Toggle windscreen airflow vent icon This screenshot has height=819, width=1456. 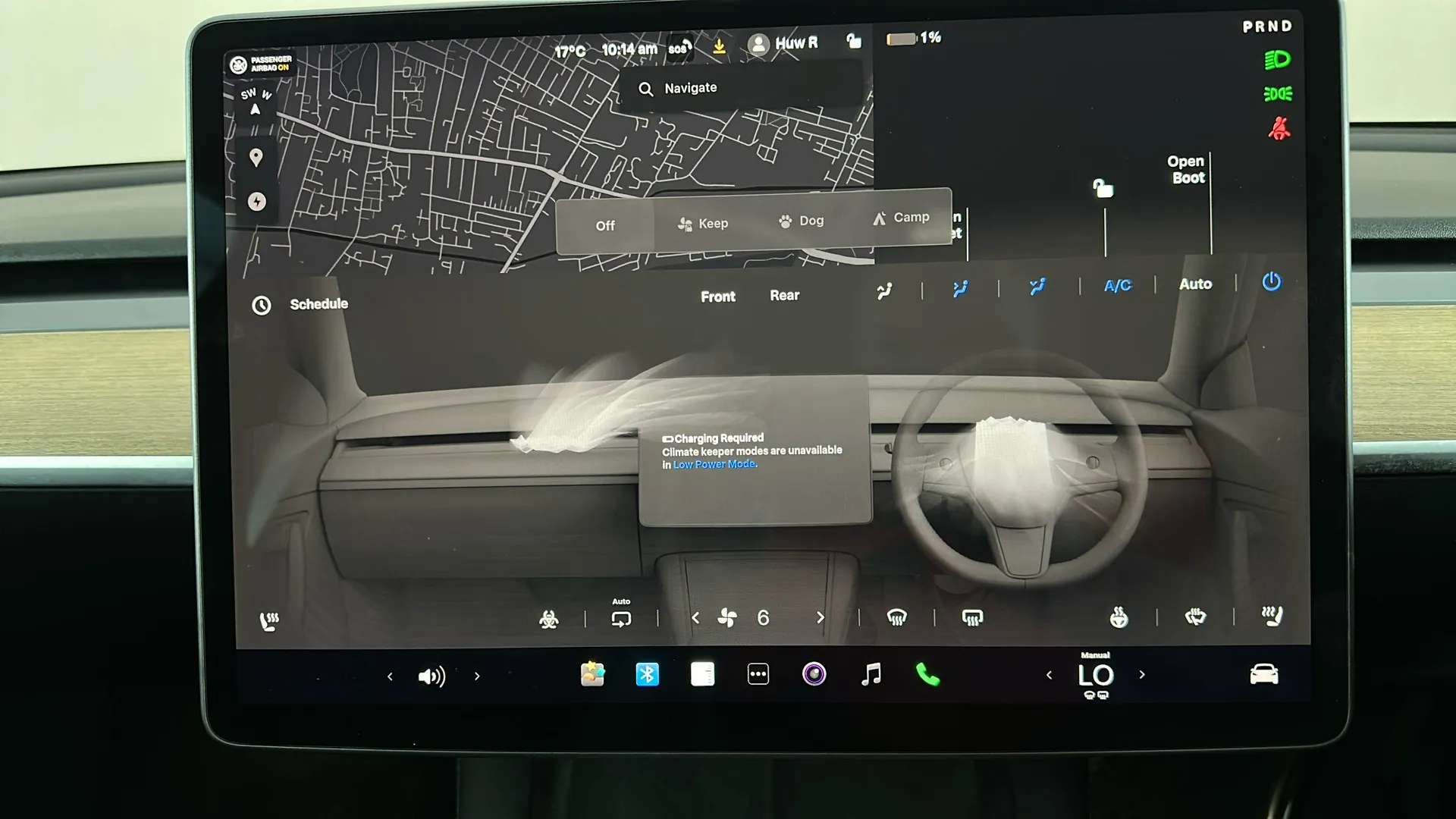[884, 290]
